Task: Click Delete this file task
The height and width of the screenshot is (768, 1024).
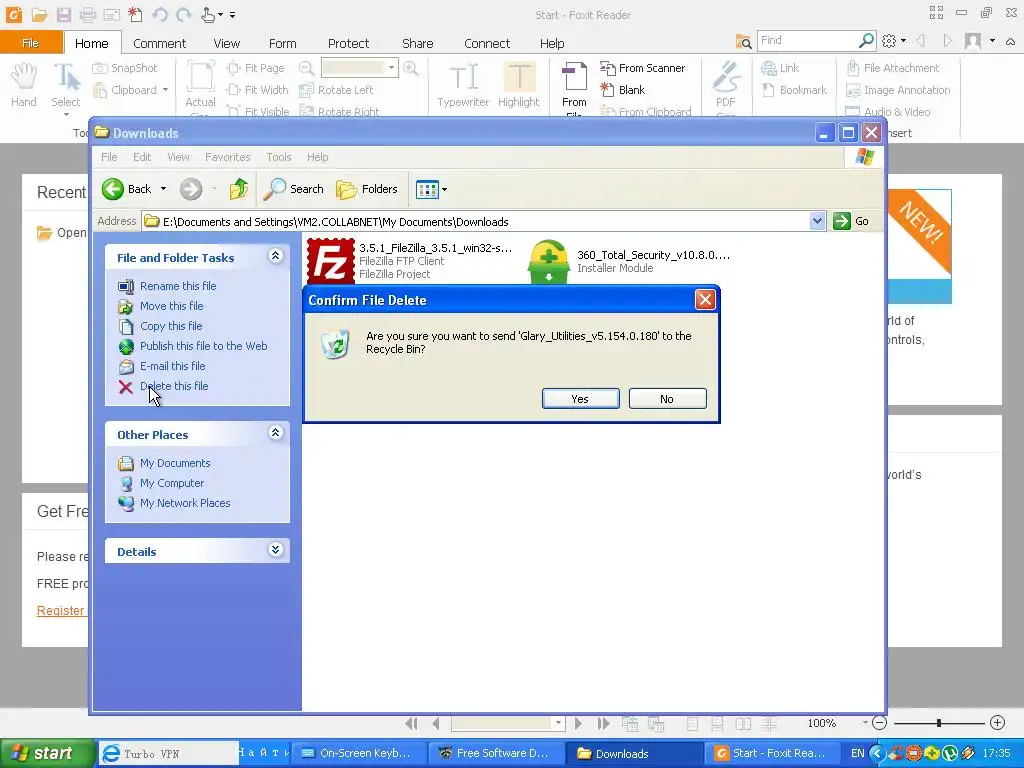Action: pos(174,386)
